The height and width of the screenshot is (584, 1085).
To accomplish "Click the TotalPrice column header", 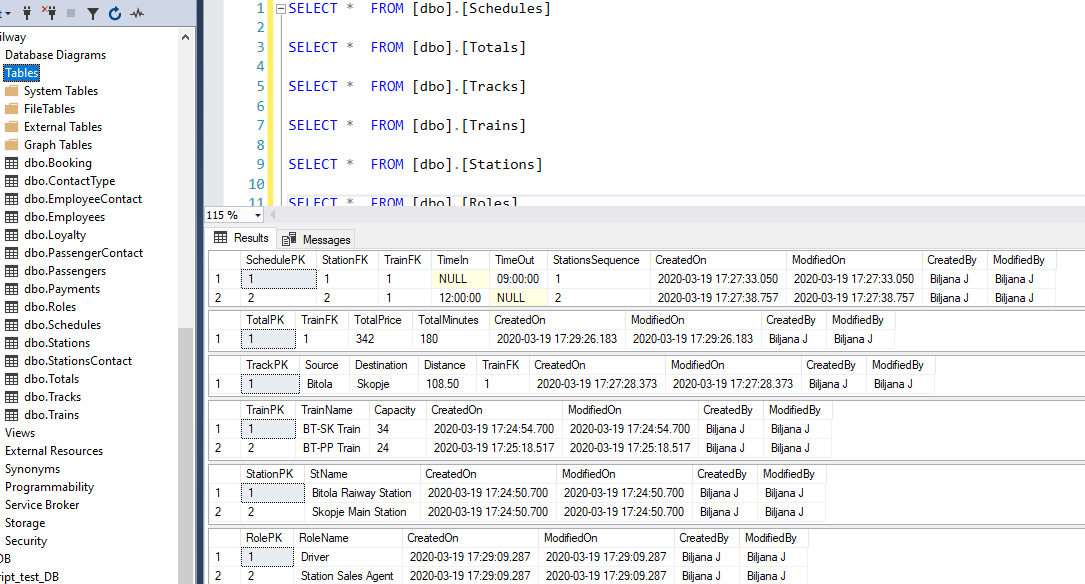I will (x=377, y=320).
